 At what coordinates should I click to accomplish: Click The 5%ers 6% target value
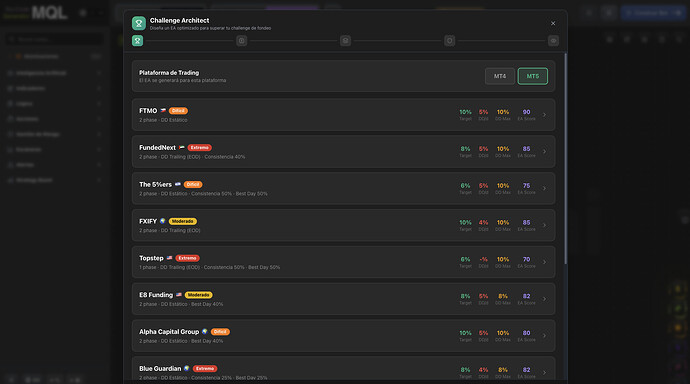[465, 186]
